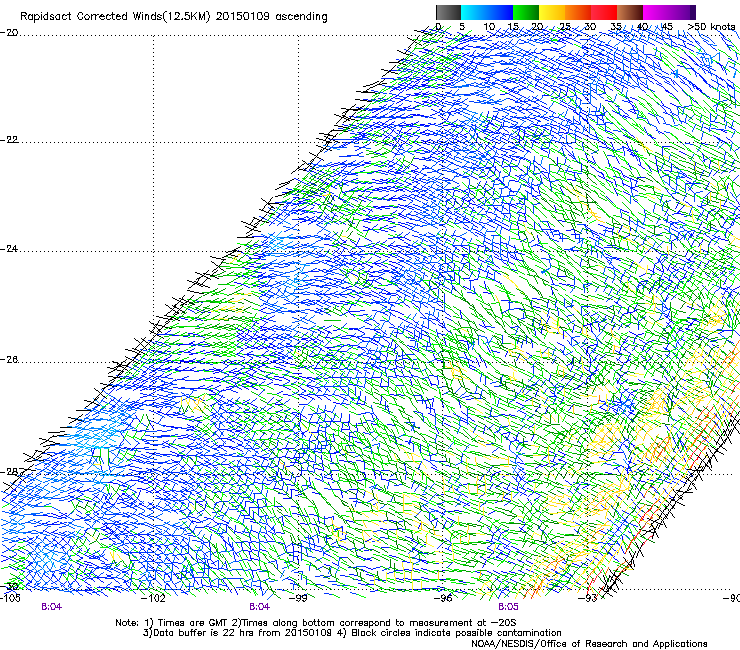
Task: Select the red 30-35 knots color segment
Action: (604, 12)
